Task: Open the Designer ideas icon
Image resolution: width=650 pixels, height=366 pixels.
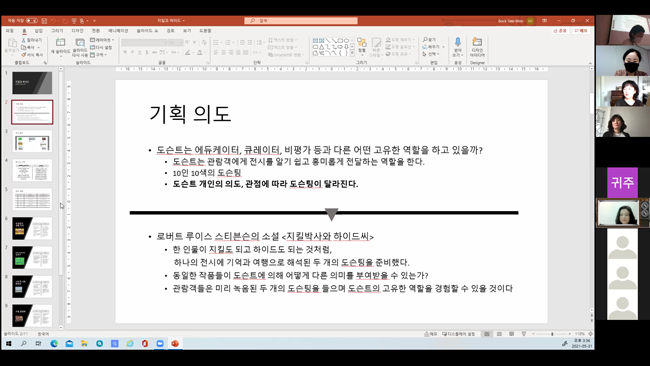Action: 477,42
